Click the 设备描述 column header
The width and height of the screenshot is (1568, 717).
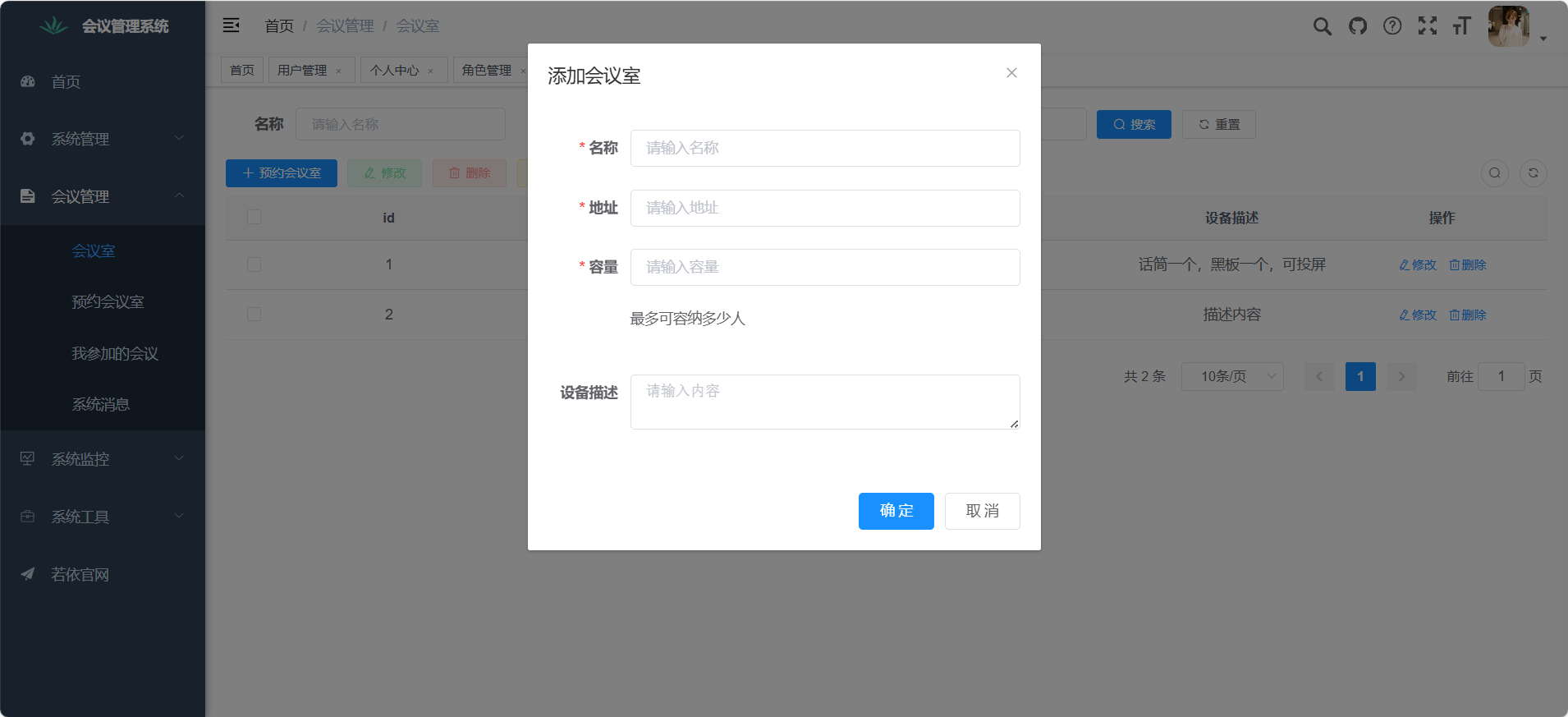(1231, 218)
